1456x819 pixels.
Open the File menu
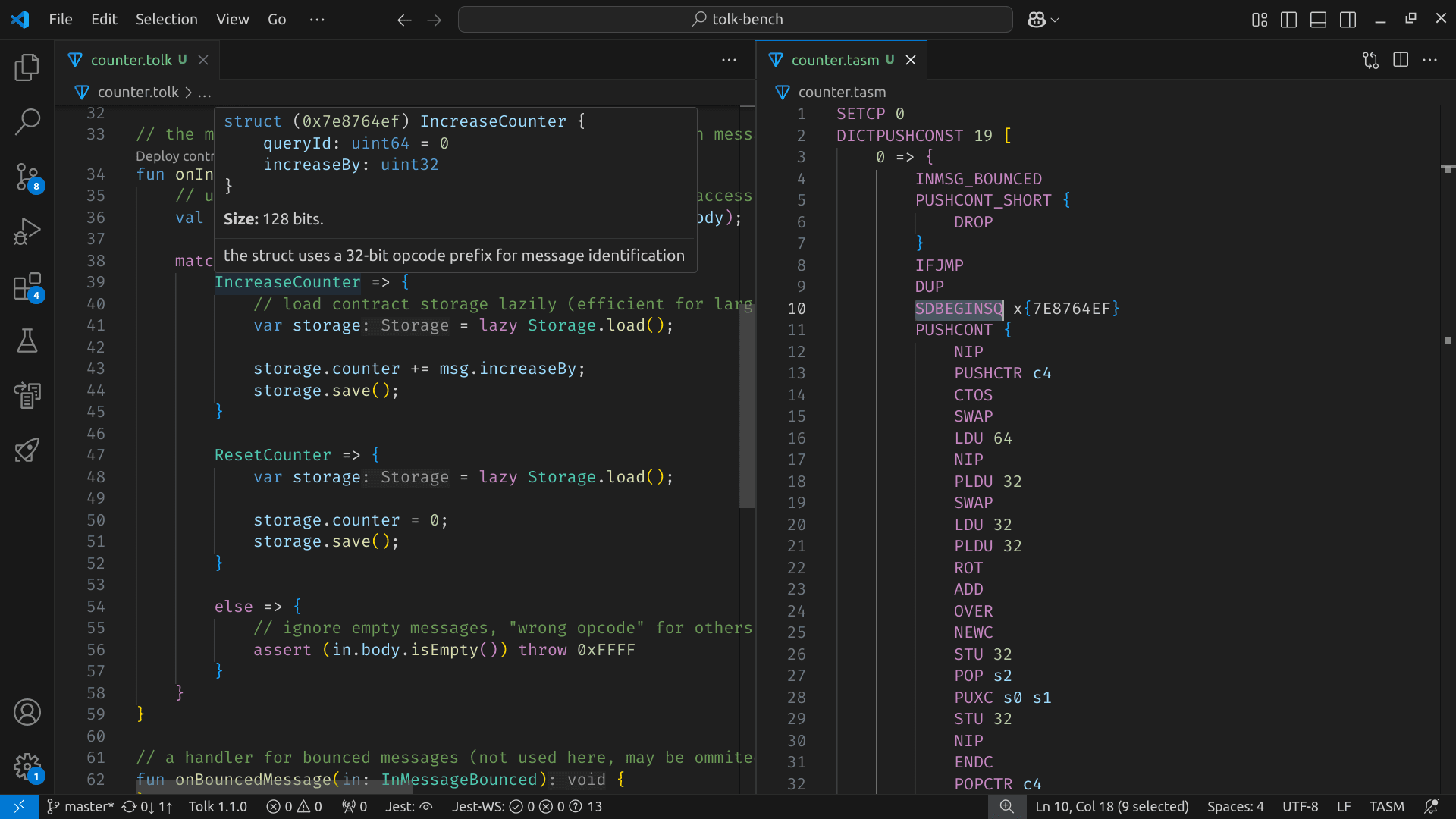[x=61, y=19]
